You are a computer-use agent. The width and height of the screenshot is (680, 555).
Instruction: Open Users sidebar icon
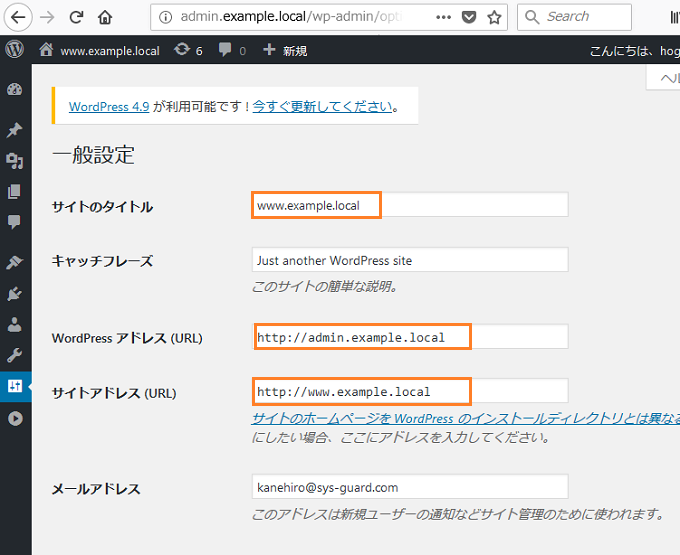(x=15, y=324)
